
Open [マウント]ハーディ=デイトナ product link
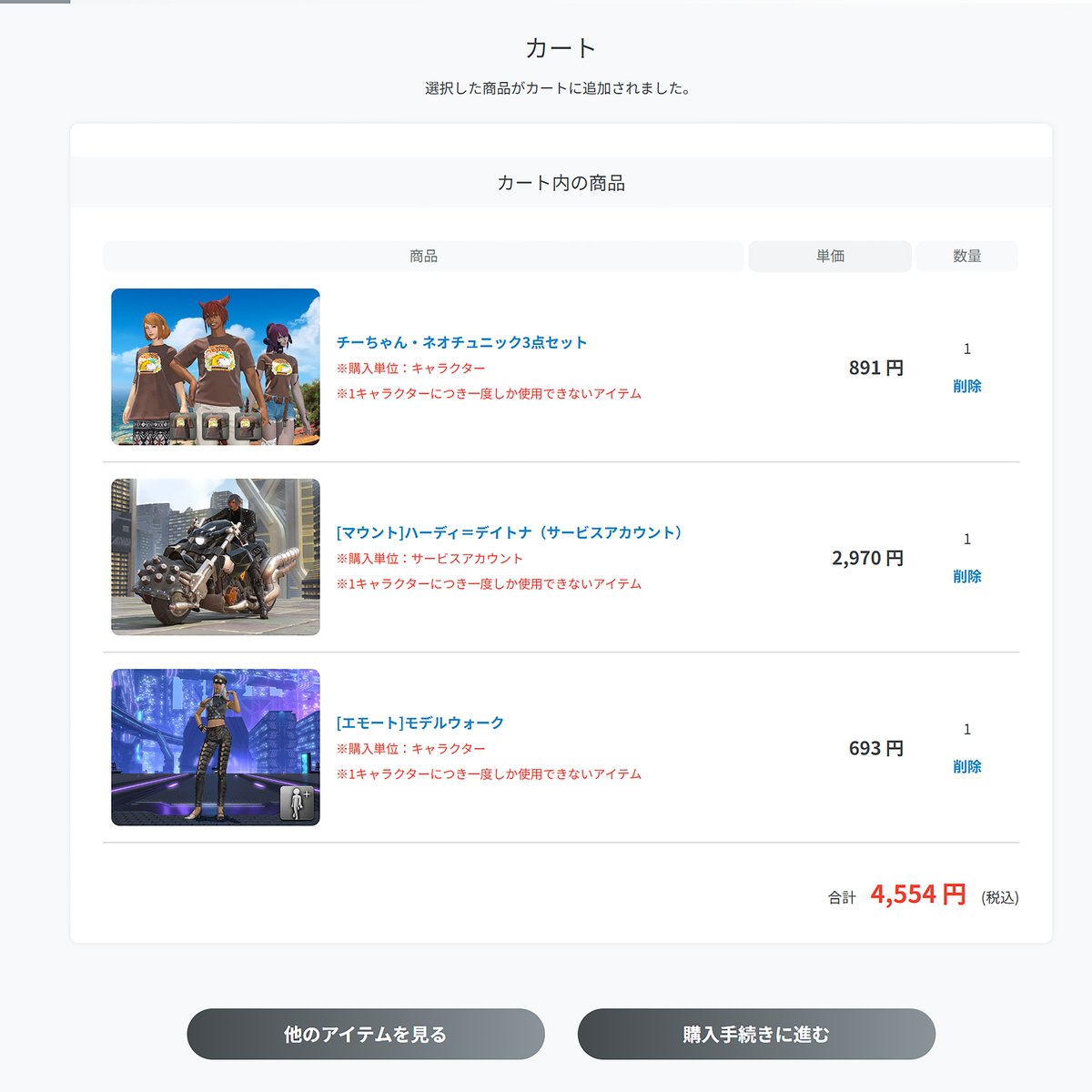tap(509, 532)
